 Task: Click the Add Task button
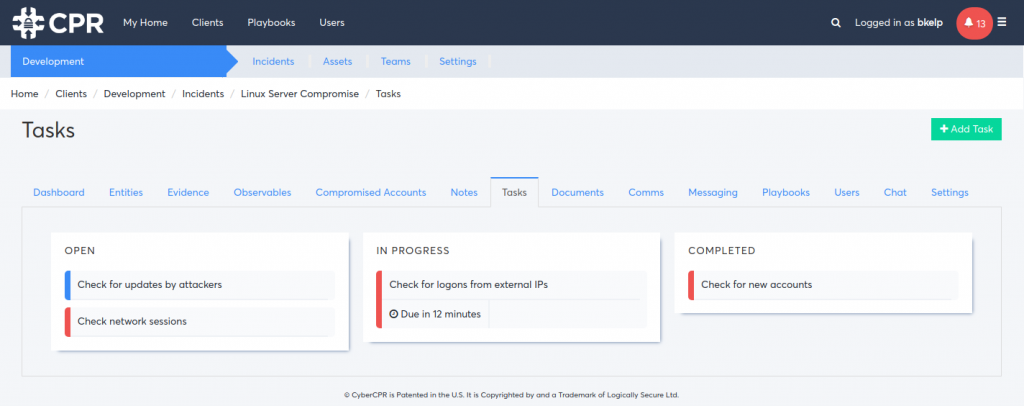[x=966, y=129]
